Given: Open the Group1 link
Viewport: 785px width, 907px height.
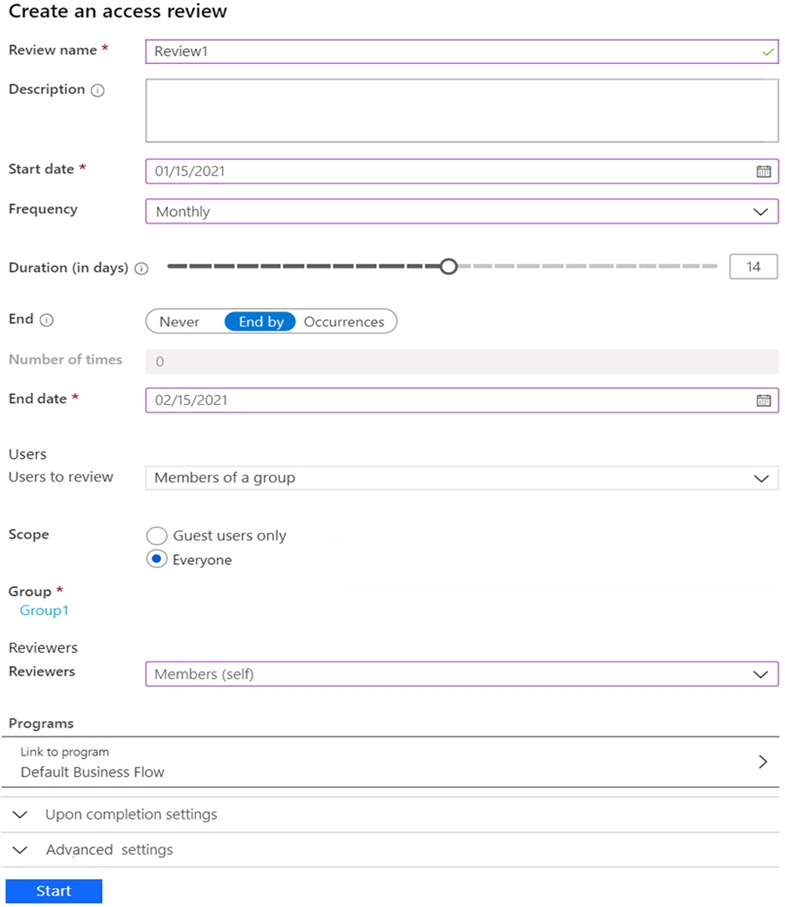Looking at the screenshot, I should (x=44, y=610).
